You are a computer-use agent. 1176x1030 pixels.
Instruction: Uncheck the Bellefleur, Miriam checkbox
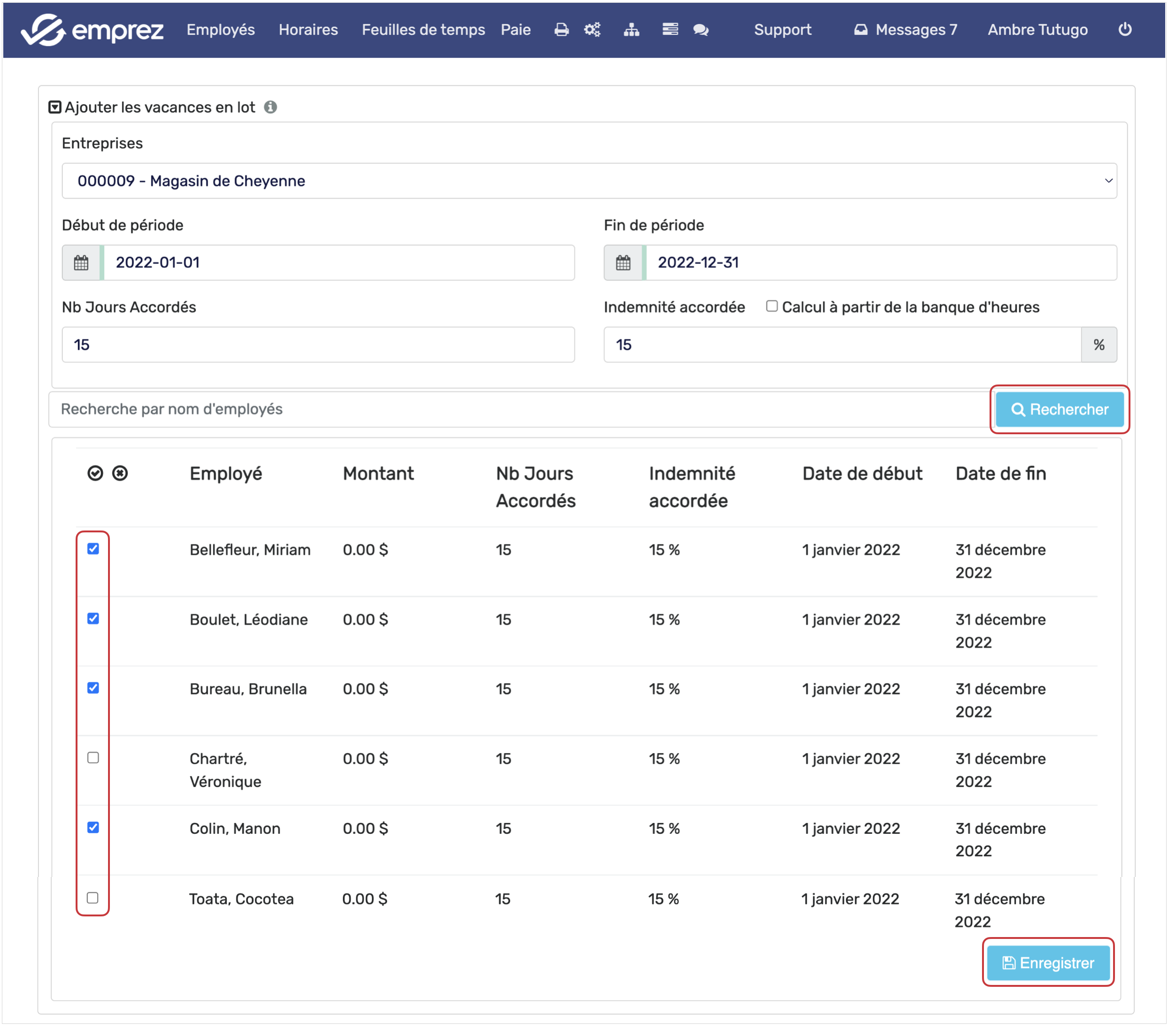pyautogui.click(x=93, y=549)
